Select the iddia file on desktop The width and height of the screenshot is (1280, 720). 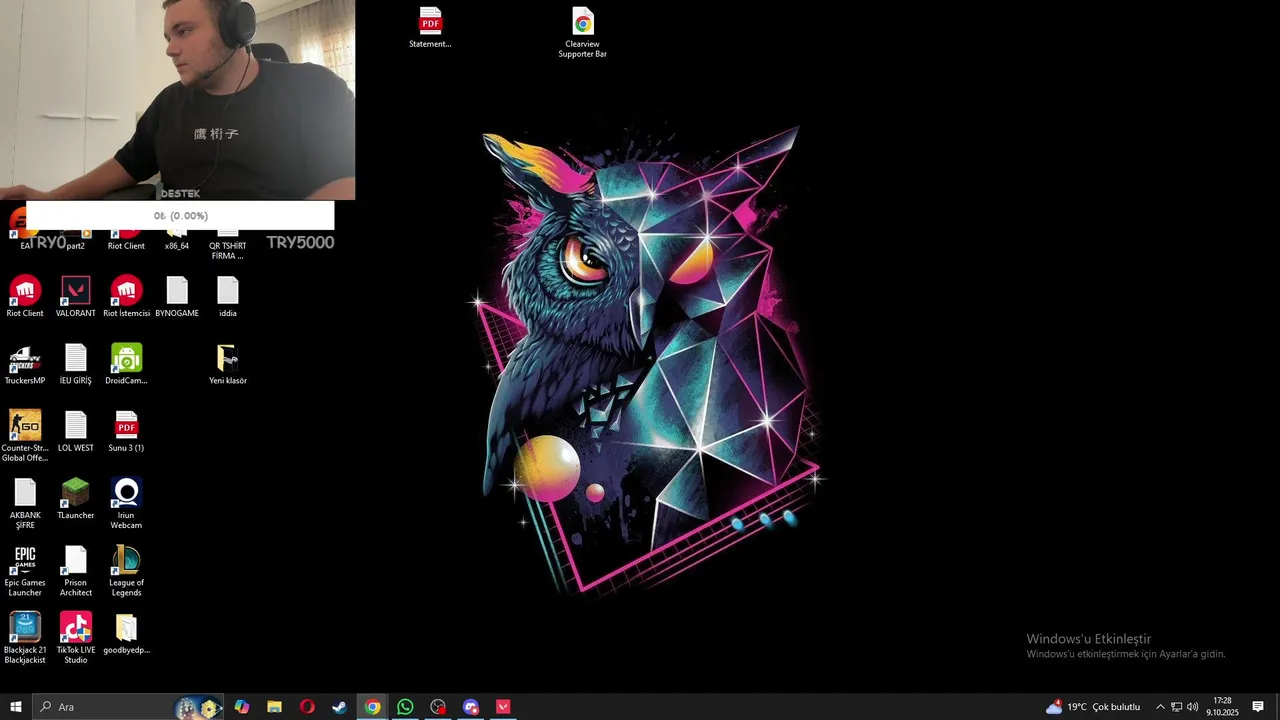click(228, 297)
